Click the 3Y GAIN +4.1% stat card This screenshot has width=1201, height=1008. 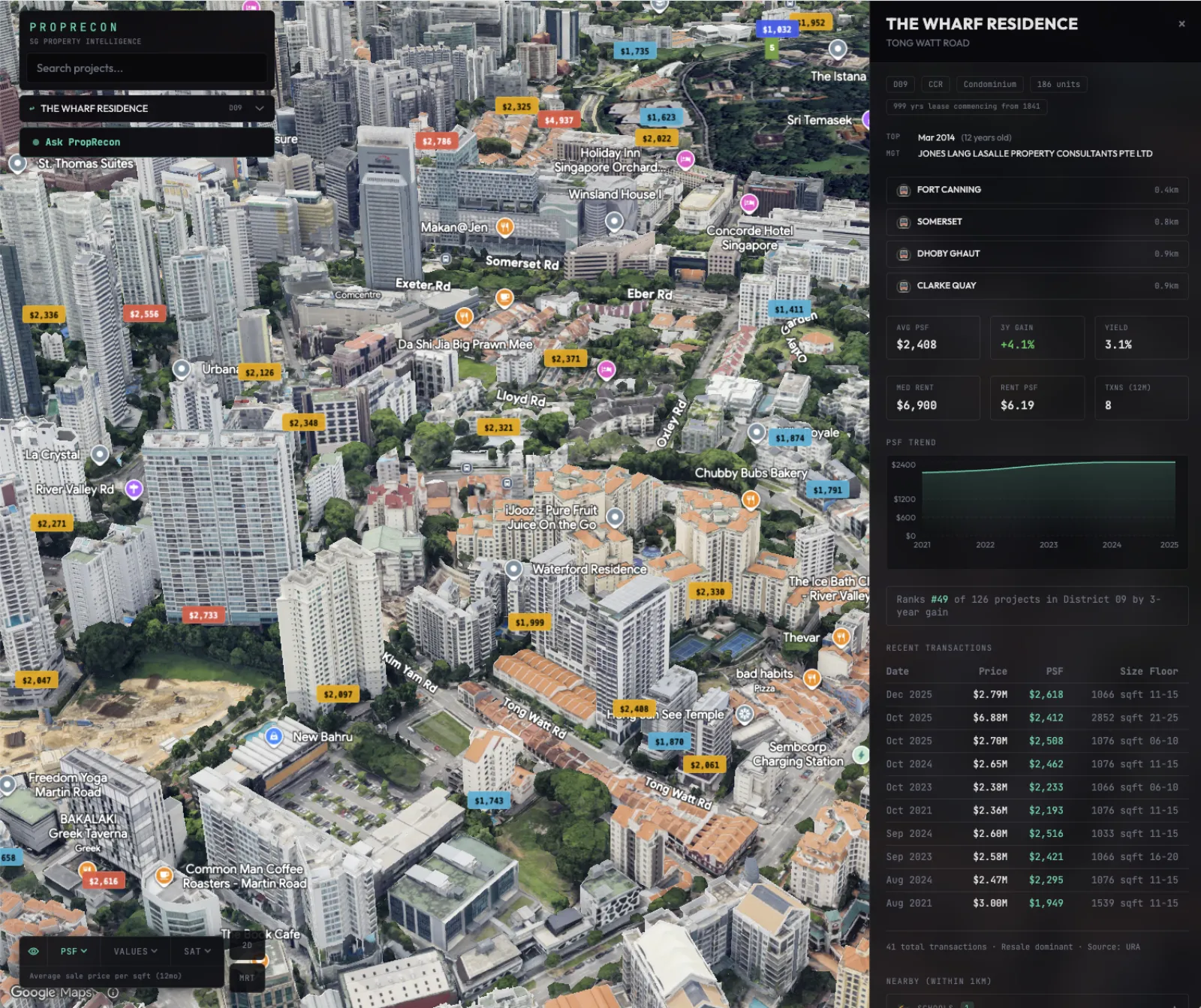tap(1037, 338)
